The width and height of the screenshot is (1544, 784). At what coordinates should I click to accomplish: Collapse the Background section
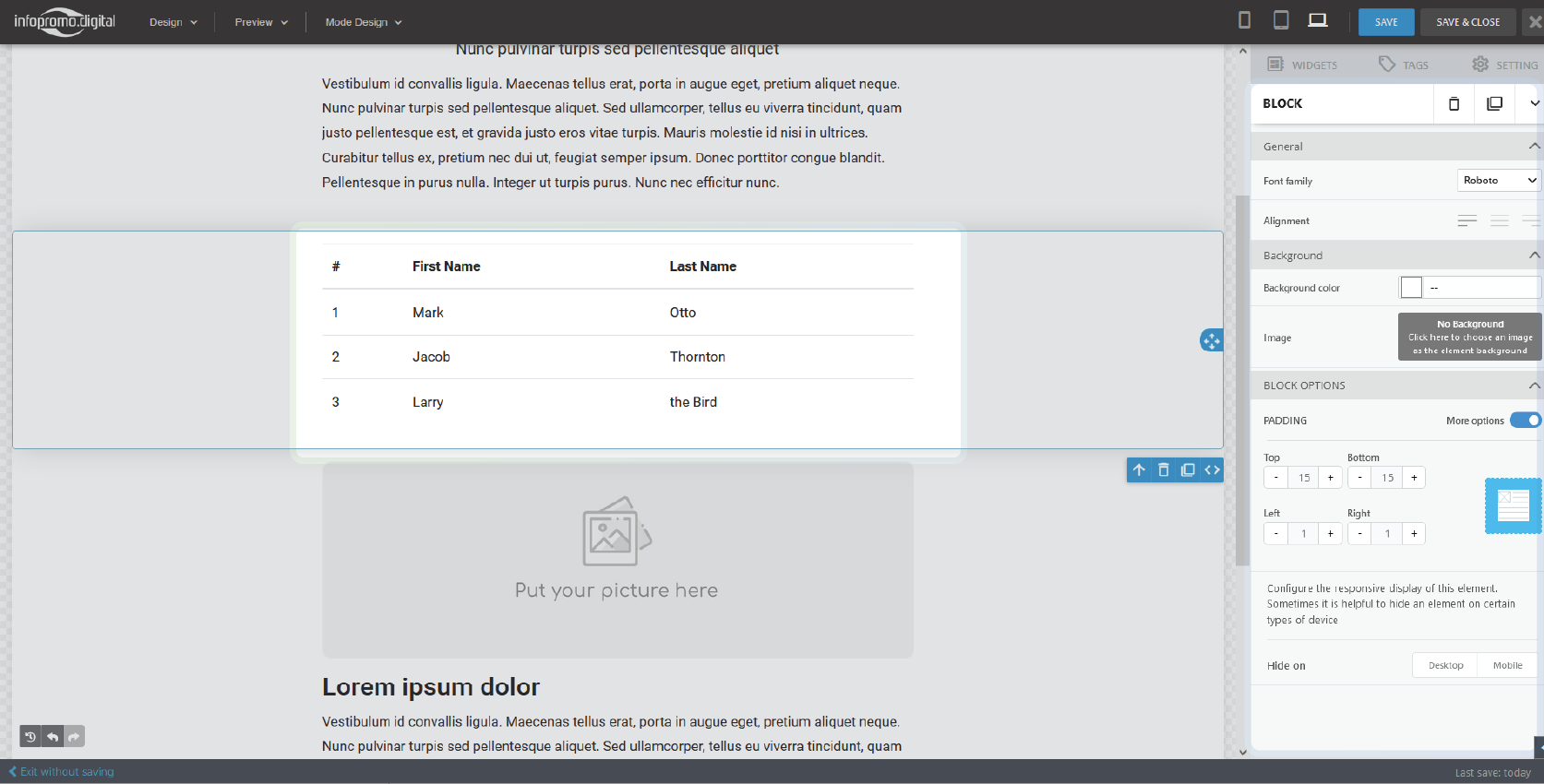1534,255
